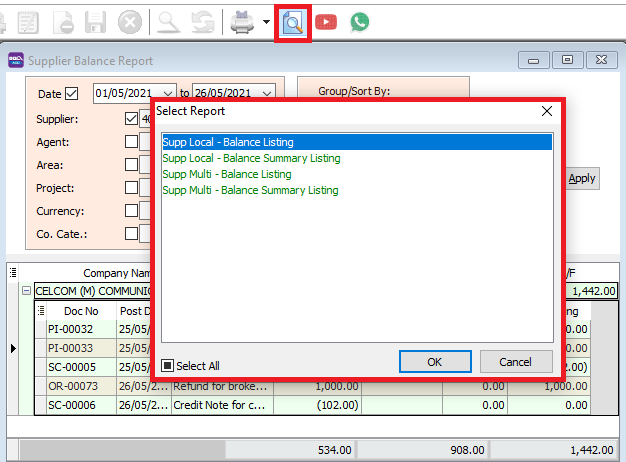Click the print preview magnifier icon
This screenshot has height=462, width=626.
point(293,21)
